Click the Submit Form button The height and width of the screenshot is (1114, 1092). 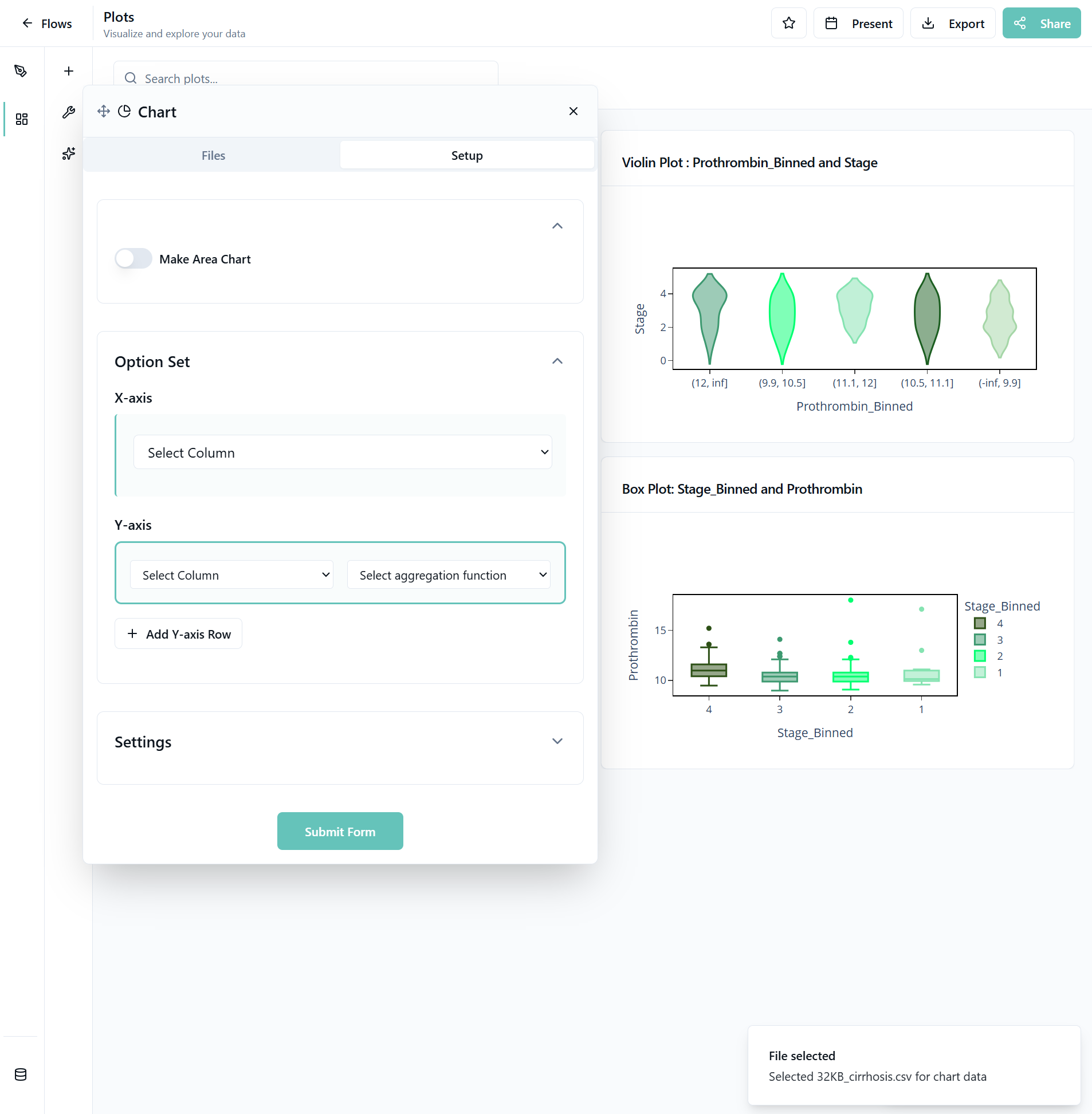(x=340, y=831)
